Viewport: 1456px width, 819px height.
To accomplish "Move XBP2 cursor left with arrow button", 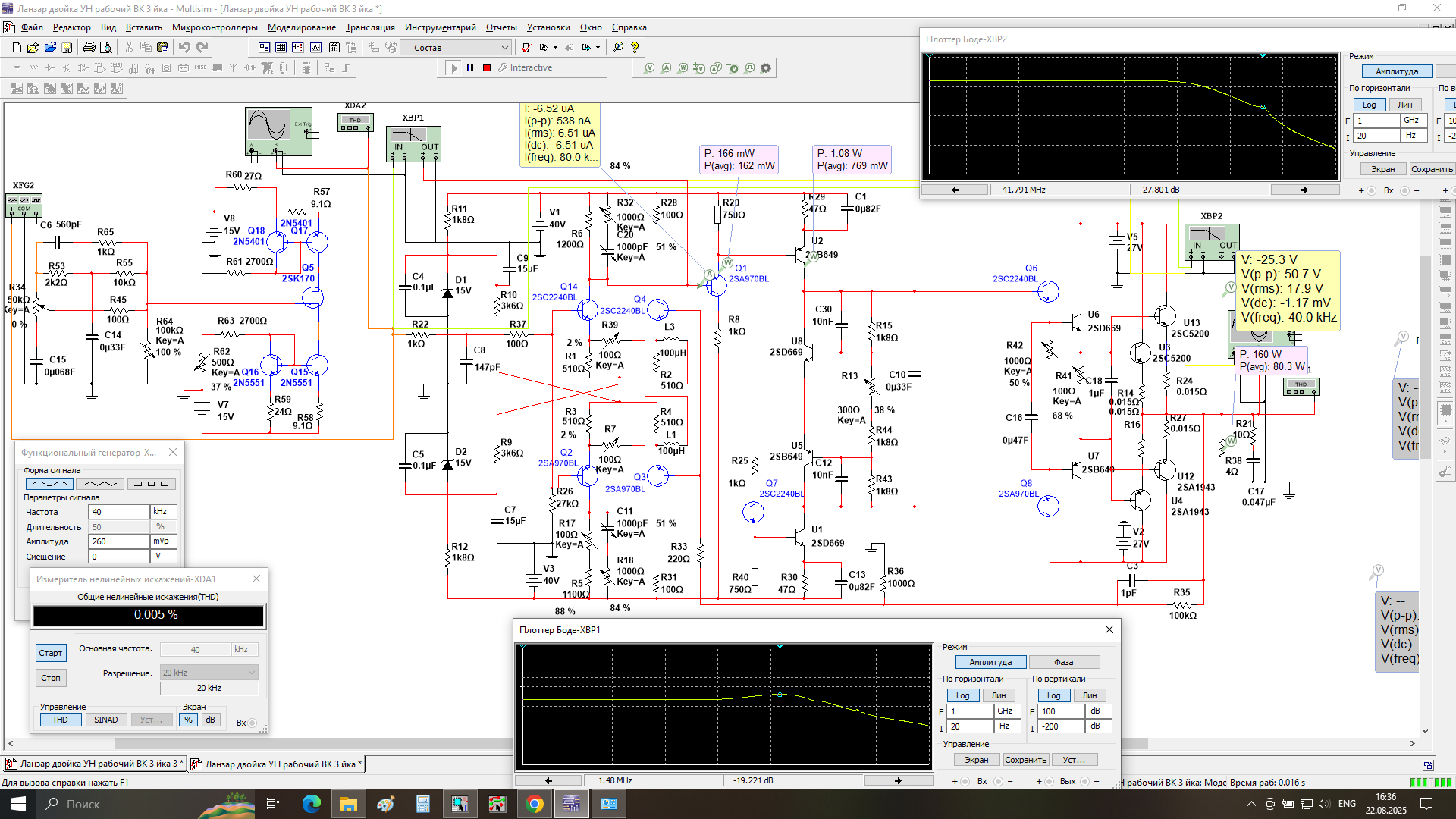I will 955,190.
